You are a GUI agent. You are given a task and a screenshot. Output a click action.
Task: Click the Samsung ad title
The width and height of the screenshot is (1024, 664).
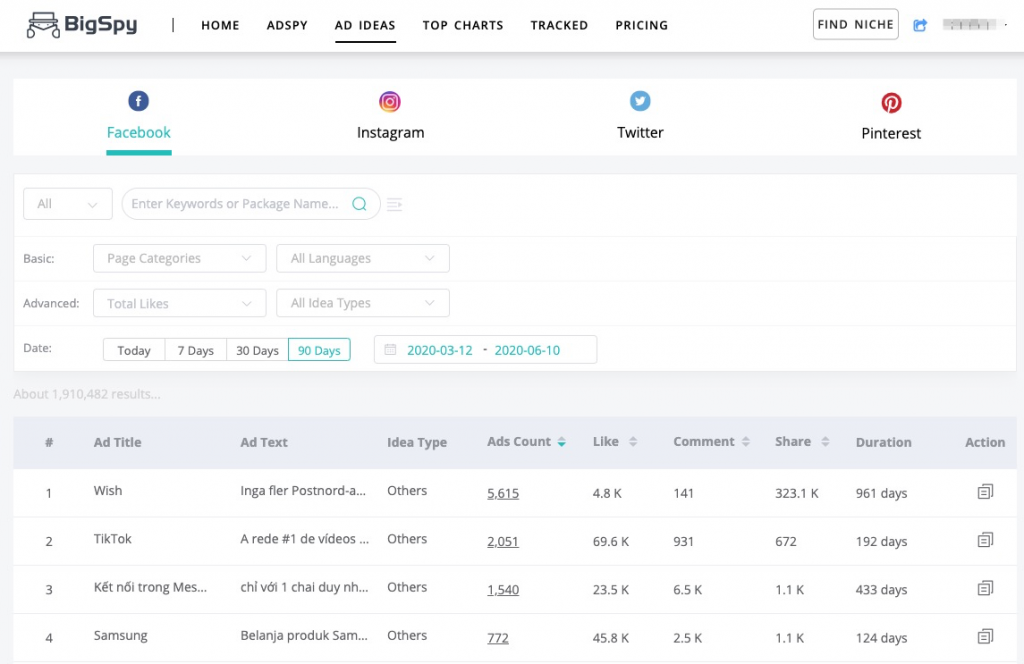(120, 636)
